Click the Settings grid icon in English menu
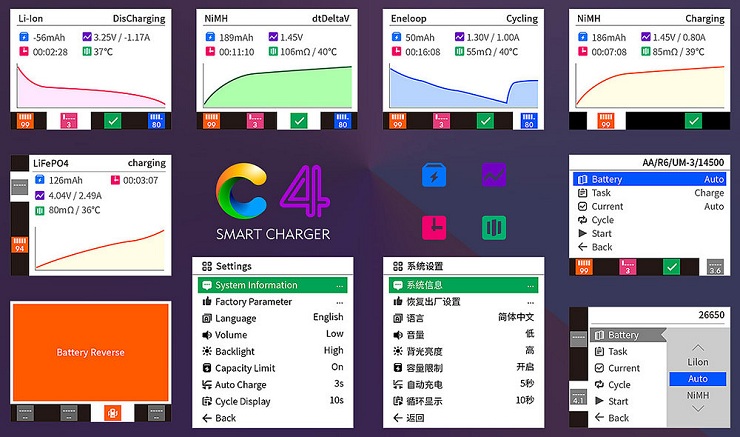 coord(207,266)
